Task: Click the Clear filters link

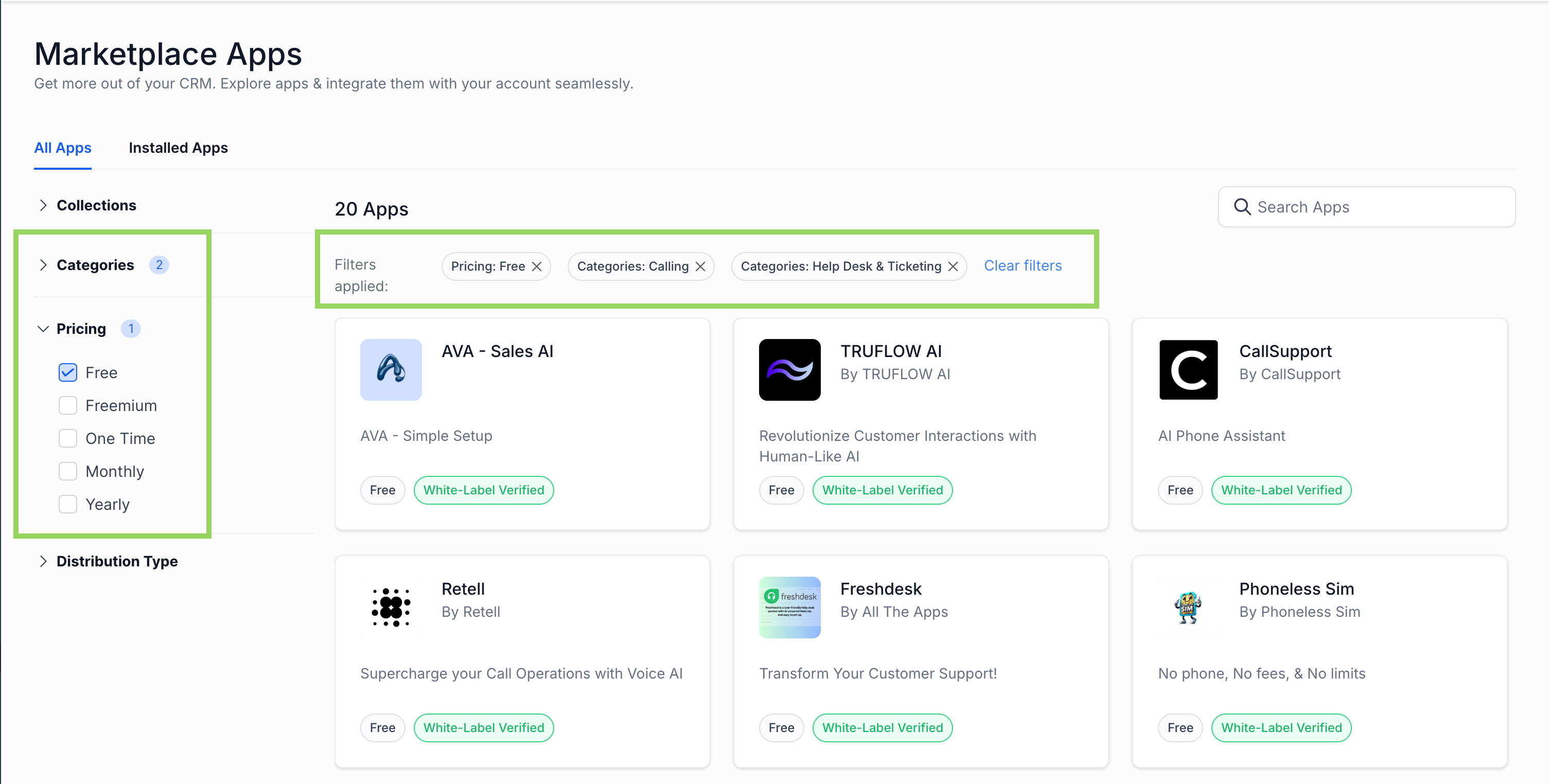Action: pyautogui.click(x=1022, y=266)
